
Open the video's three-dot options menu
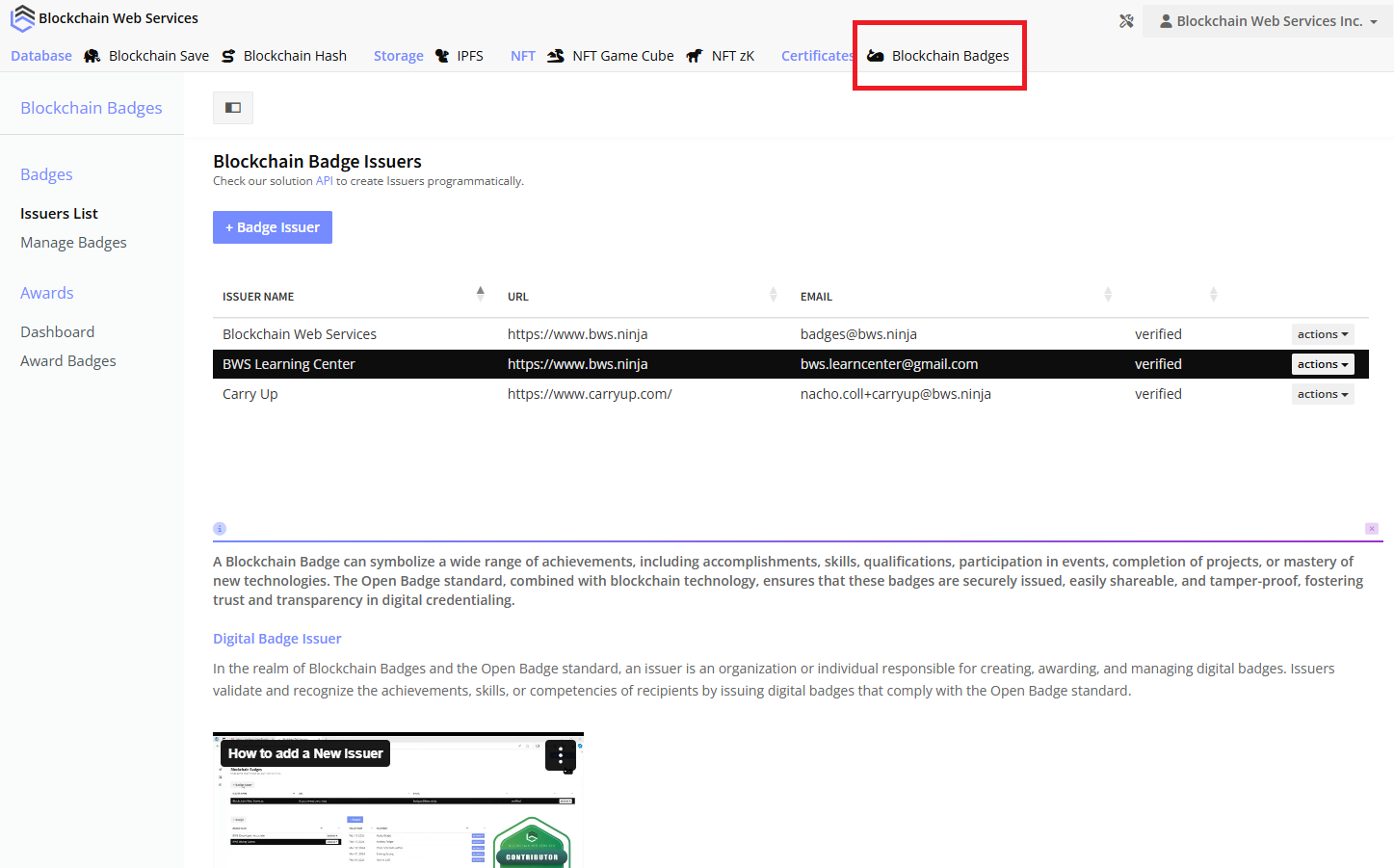(x=560, y=755)
